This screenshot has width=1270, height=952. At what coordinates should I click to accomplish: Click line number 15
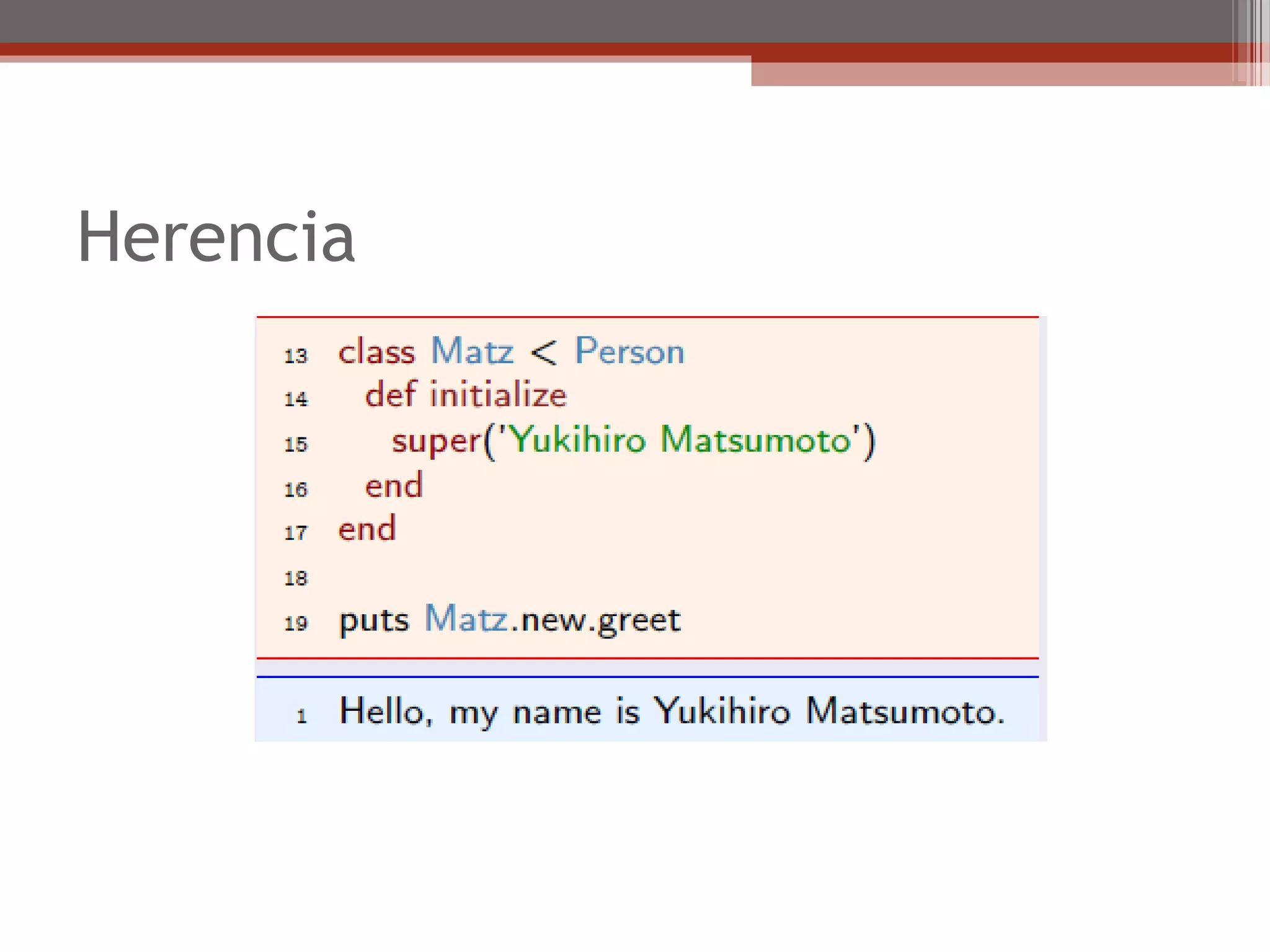click(x=296, y=444)
